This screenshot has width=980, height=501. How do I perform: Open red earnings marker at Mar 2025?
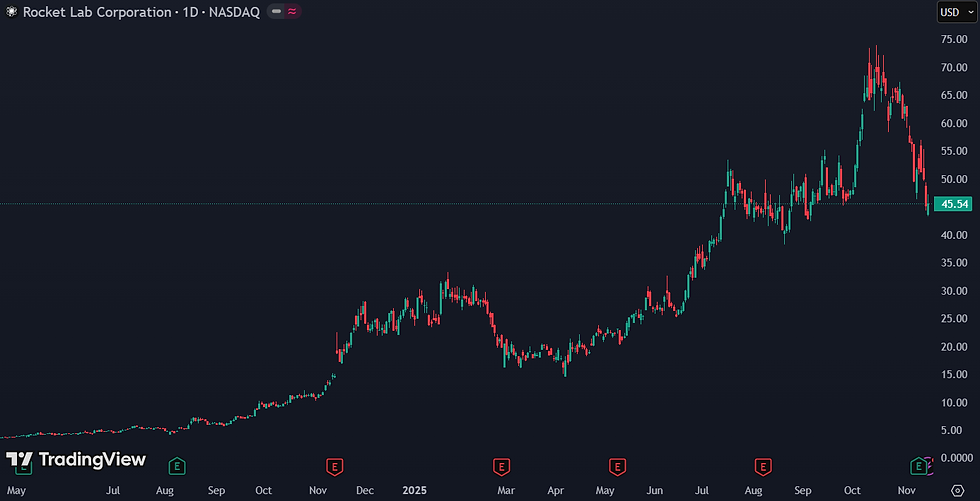point(501,465)
